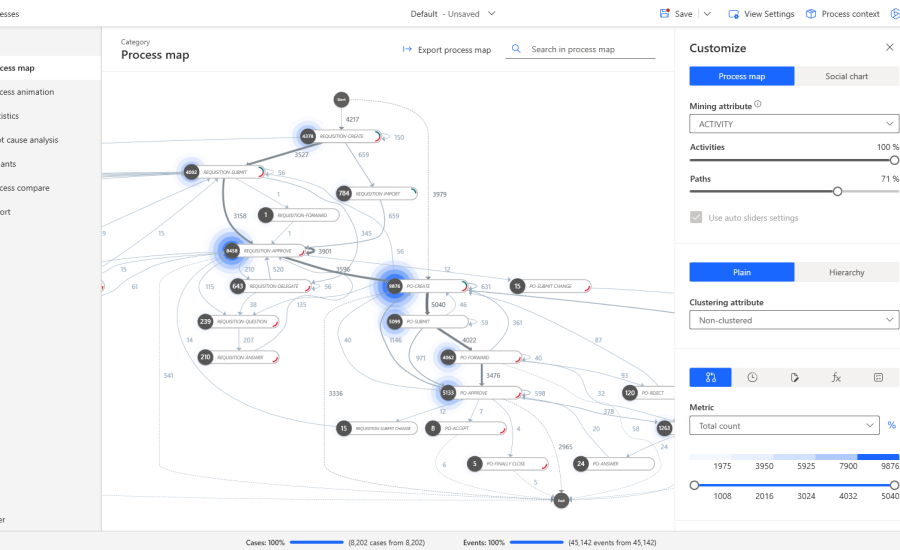
Task: Toggle Use auto sliders settings checkbox
Action: click(697, 217)
